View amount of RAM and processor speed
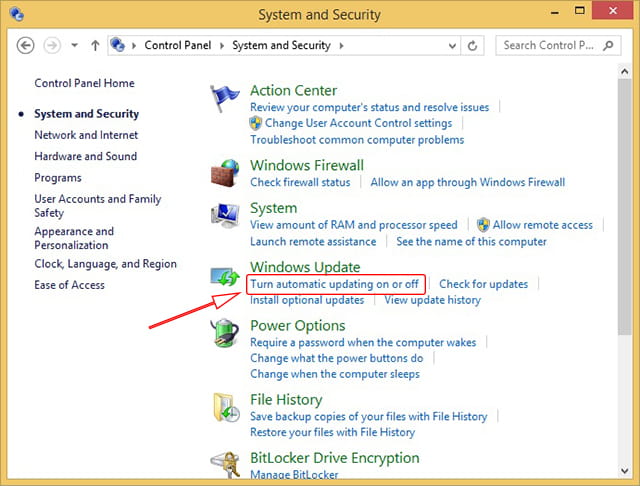This screenshot has height=486, width=640. (353, 225)
